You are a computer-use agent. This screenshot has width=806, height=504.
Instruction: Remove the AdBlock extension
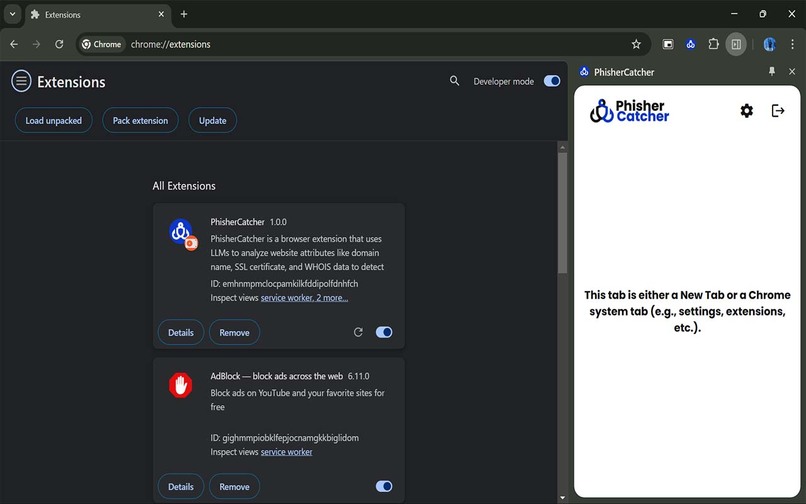[234, 487]
